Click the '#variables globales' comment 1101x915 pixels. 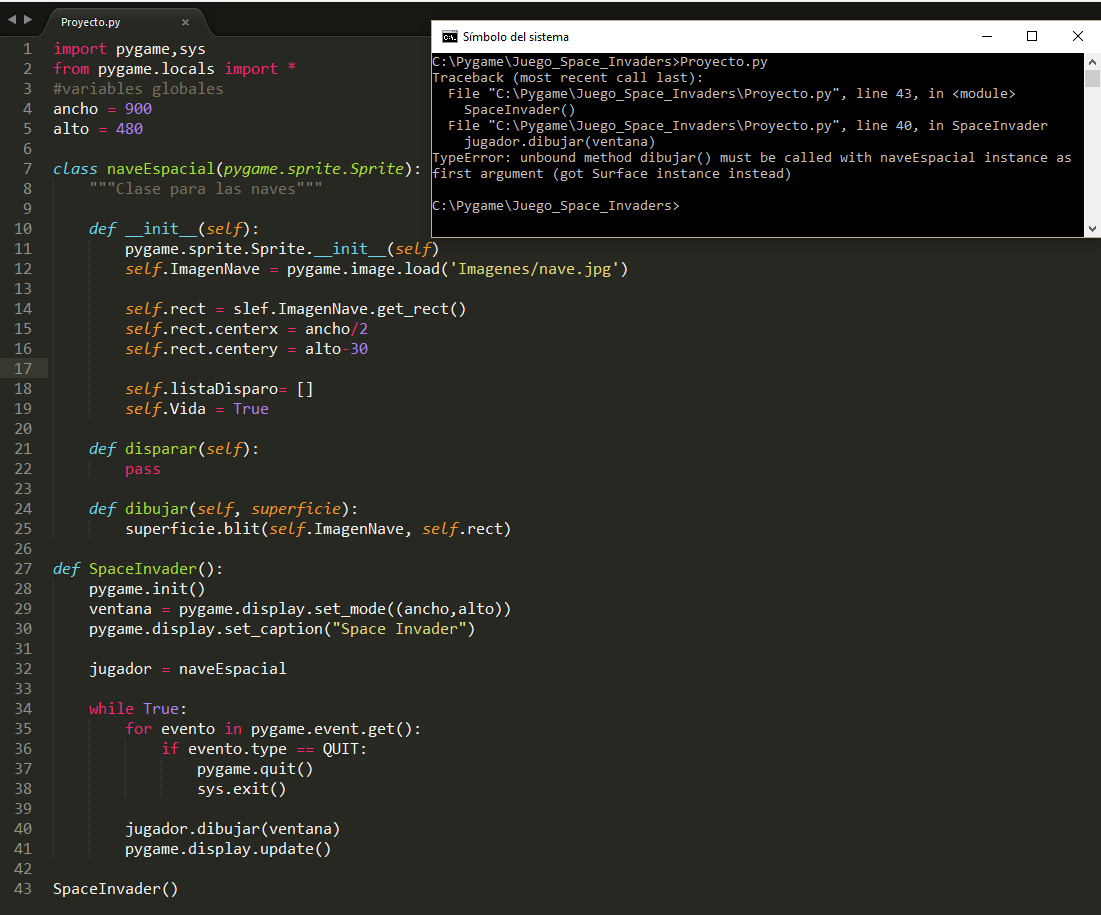[138, 89]
